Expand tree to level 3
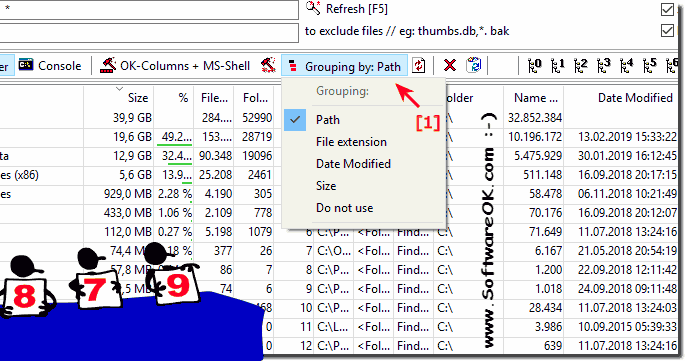 [603, 66]
